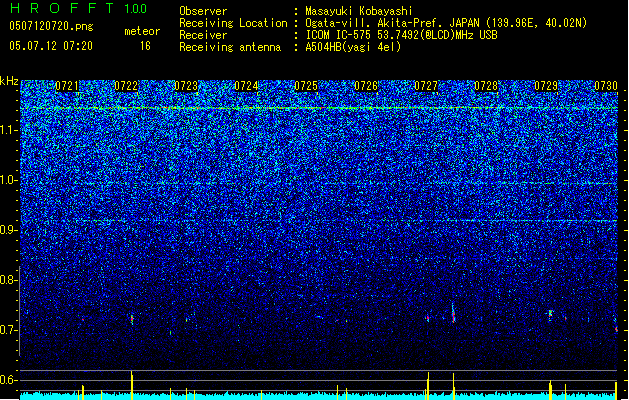Click the kHz axis unit label
This screenshot has width=629, height=400.
[9, 81]
